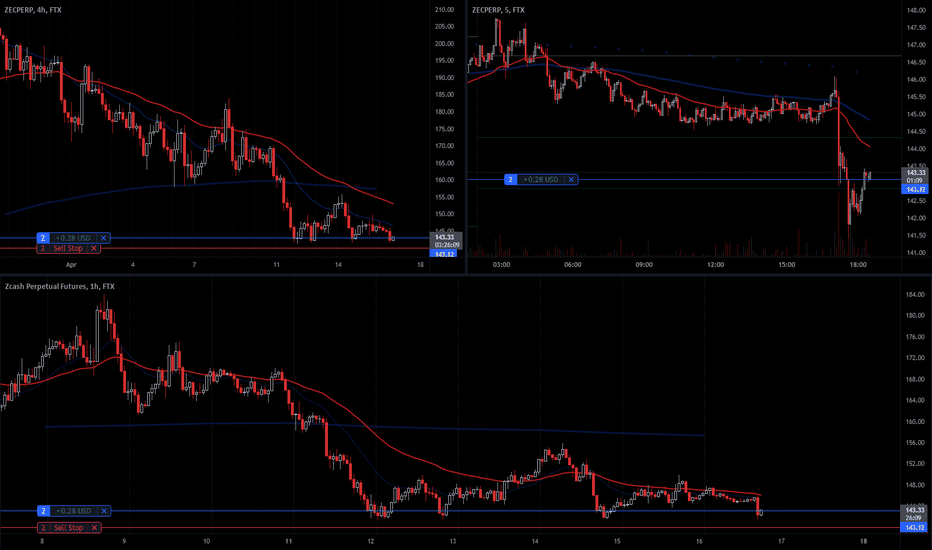Click the 143.33 current price label on 5-minute chart
Viewport: 932px width, 550px height.
click(915, 172)
